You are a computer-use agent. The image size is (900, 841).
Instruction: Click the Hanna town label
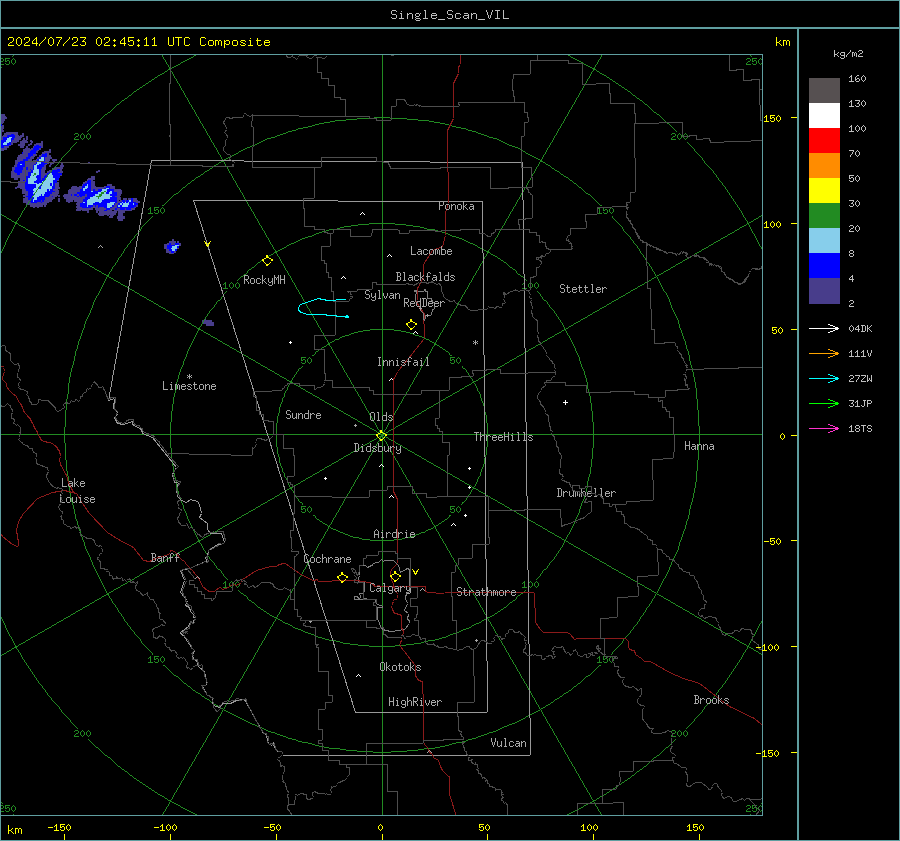click(699, 446)
